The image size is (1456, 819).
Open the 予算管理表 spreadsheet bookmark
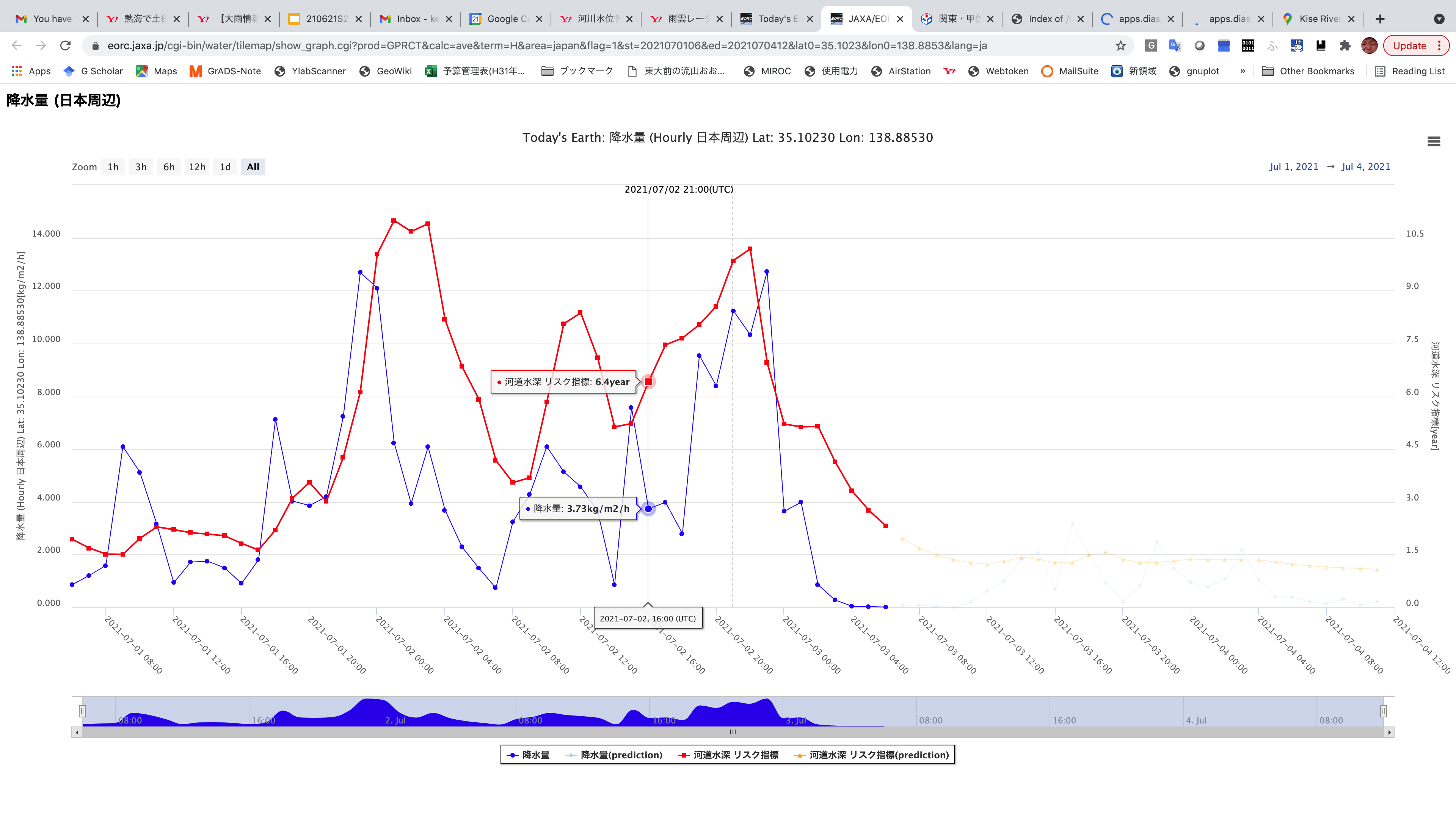(x=475, y=71)
